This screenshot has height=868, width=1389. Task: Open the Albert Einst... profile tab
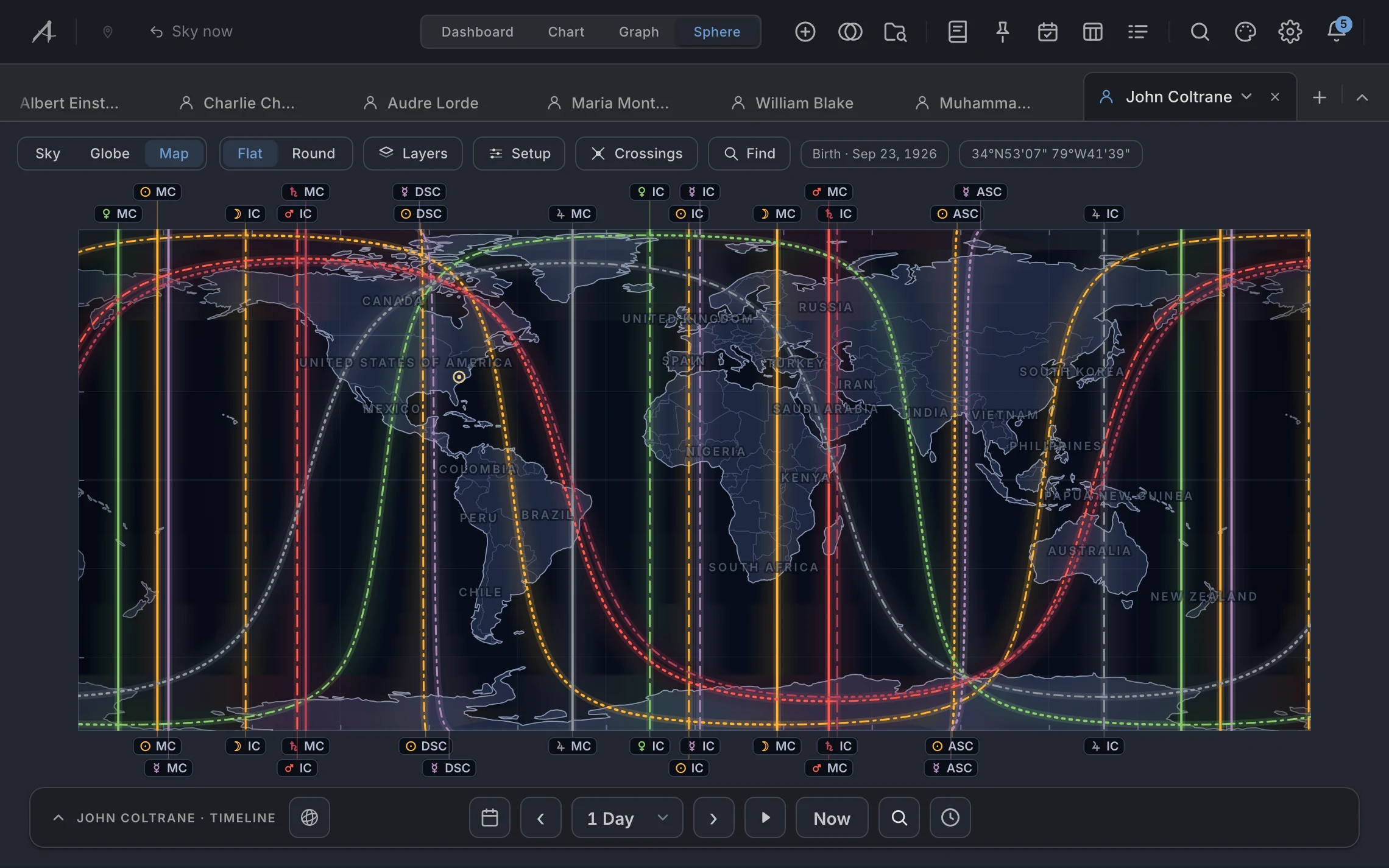click(69, 103)
